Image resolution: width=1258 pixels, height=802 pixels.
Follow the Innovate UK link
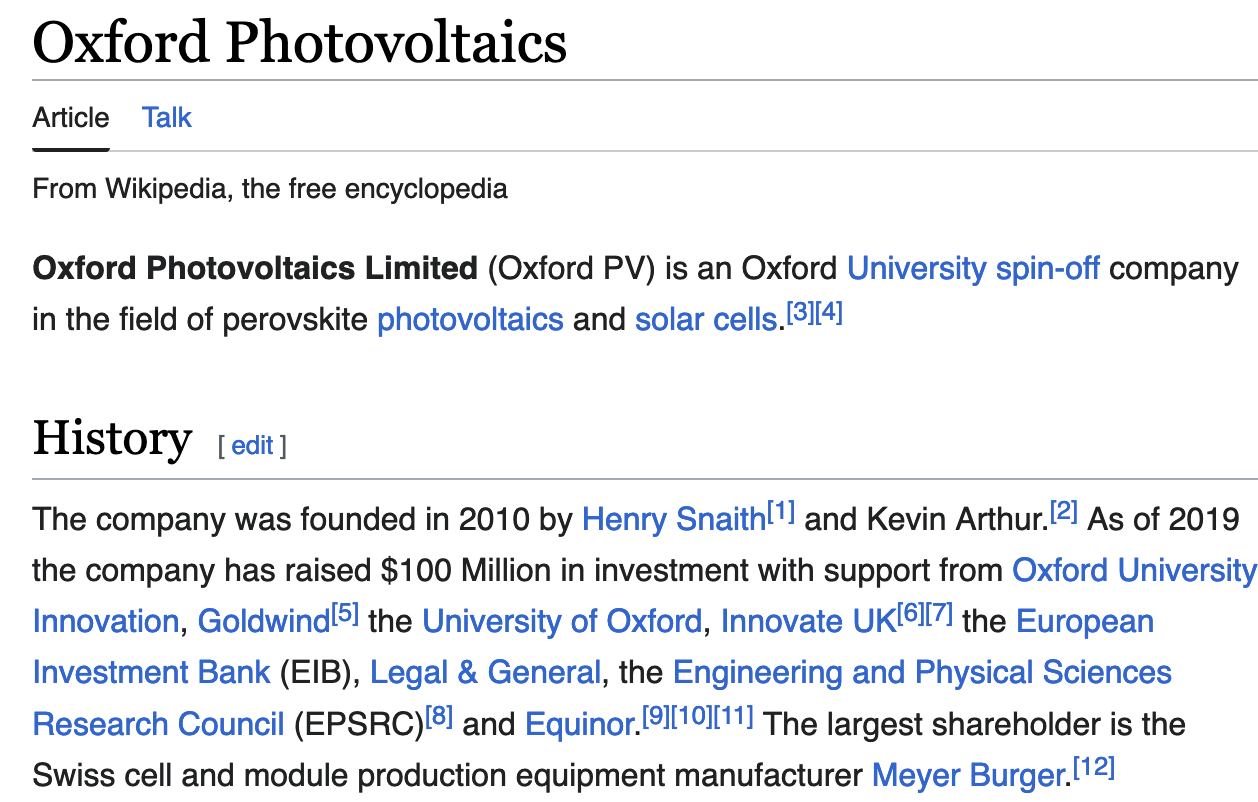point(808,621)
